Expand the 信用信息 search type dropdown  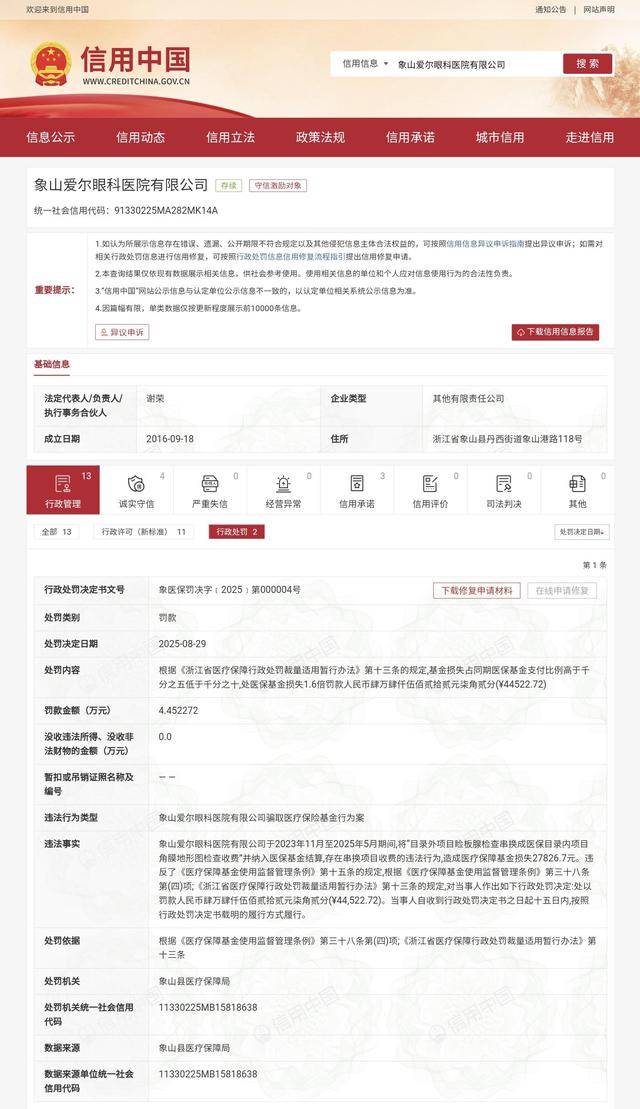(x=363, y=64)
